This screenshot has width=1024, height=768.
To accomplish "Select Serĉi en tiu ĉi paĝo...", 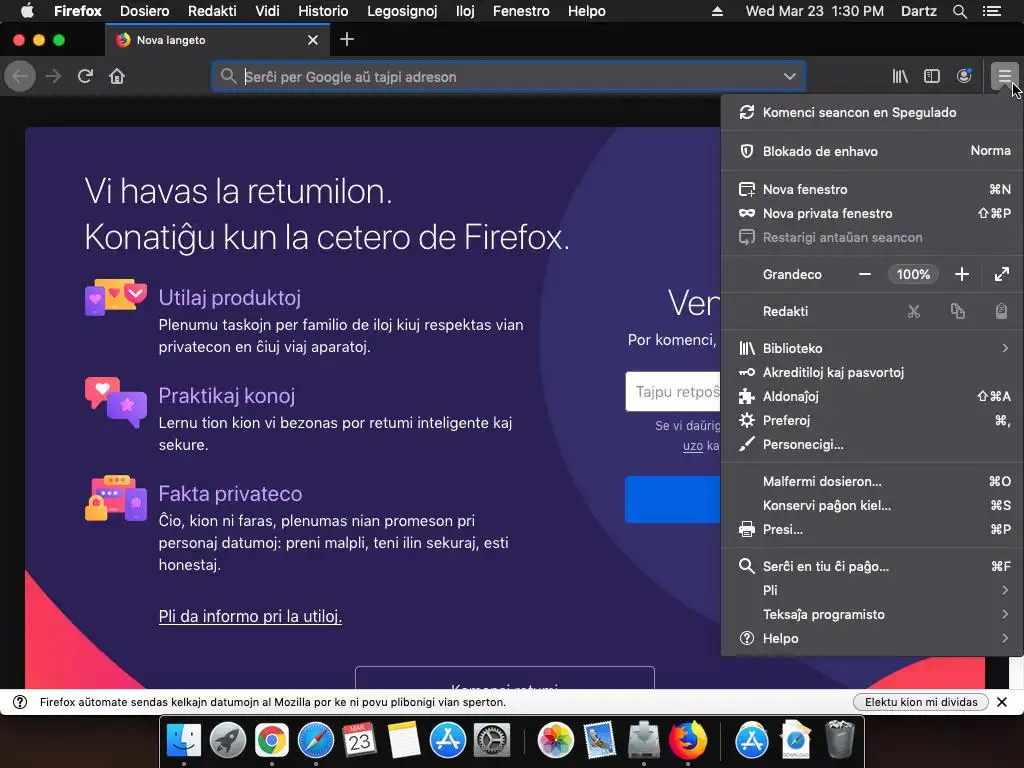I will click(x=872, y=566).
